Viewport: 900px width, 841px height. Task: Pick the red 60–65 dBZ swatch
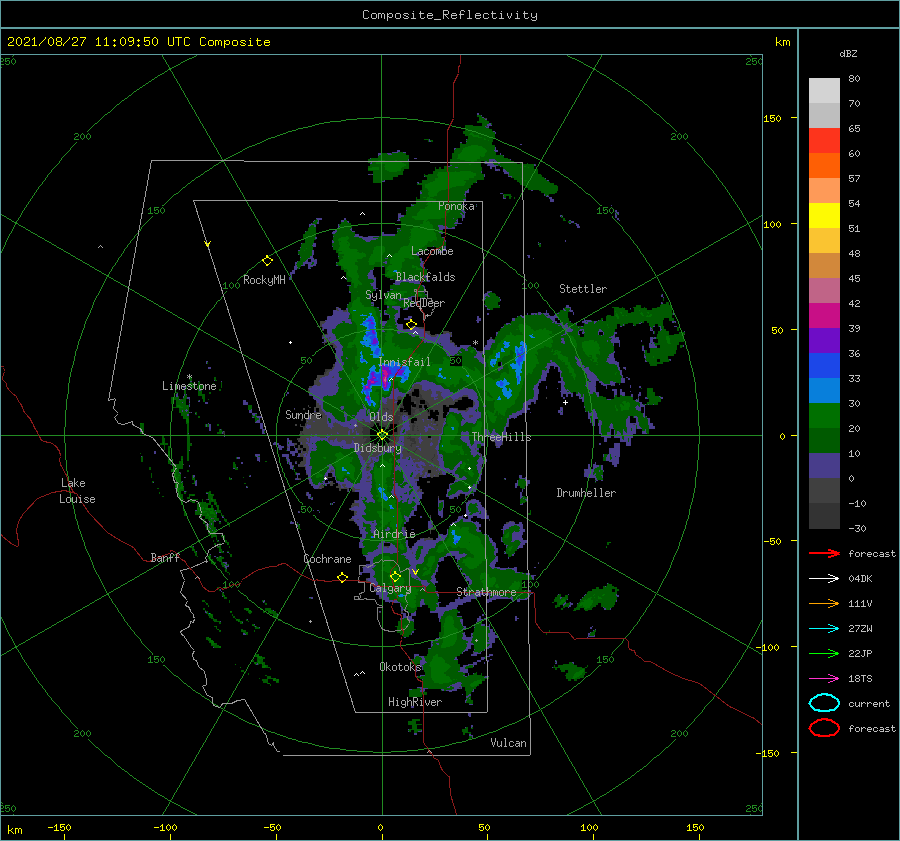(x=824, y=141)
